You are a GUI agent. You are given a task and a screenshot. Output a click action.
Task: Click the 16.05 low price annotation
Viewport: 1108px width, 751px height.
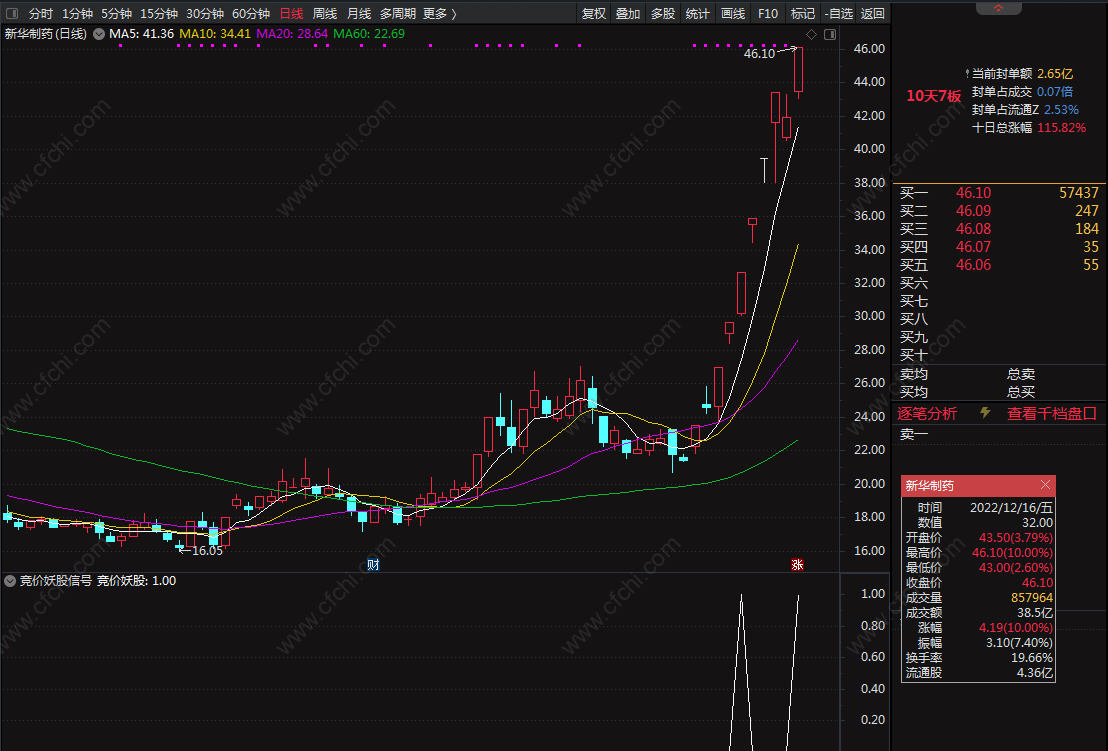[x=207, y=551]
